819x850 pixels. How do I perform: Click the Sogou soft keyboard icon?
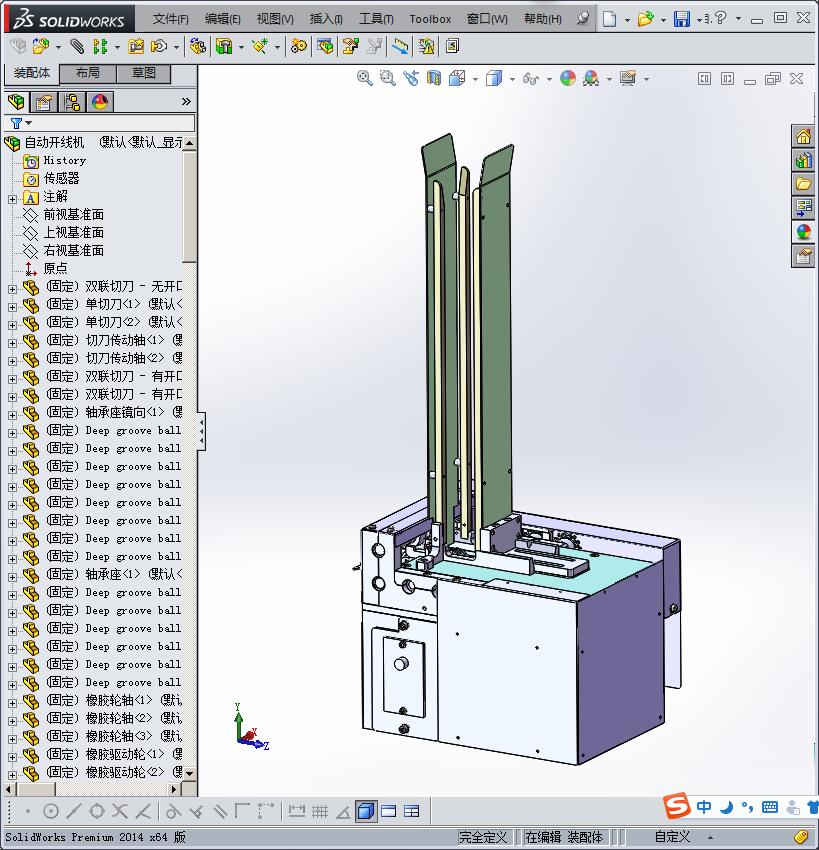pyautogui.click(x=770, y=808)
